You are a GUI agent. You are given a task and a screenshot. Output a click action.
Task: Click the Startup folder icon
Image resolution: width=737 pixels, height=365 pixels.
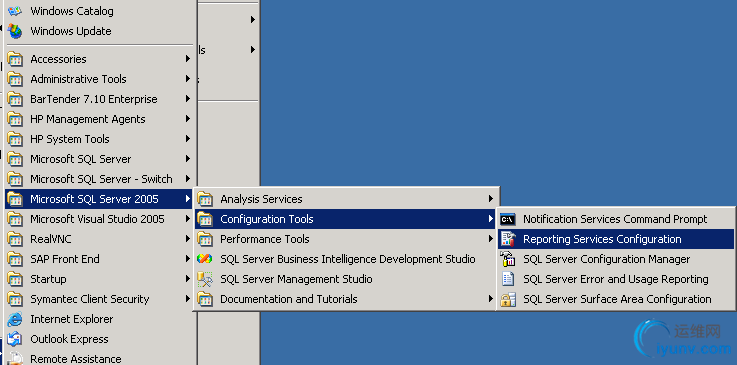(15, 279)
